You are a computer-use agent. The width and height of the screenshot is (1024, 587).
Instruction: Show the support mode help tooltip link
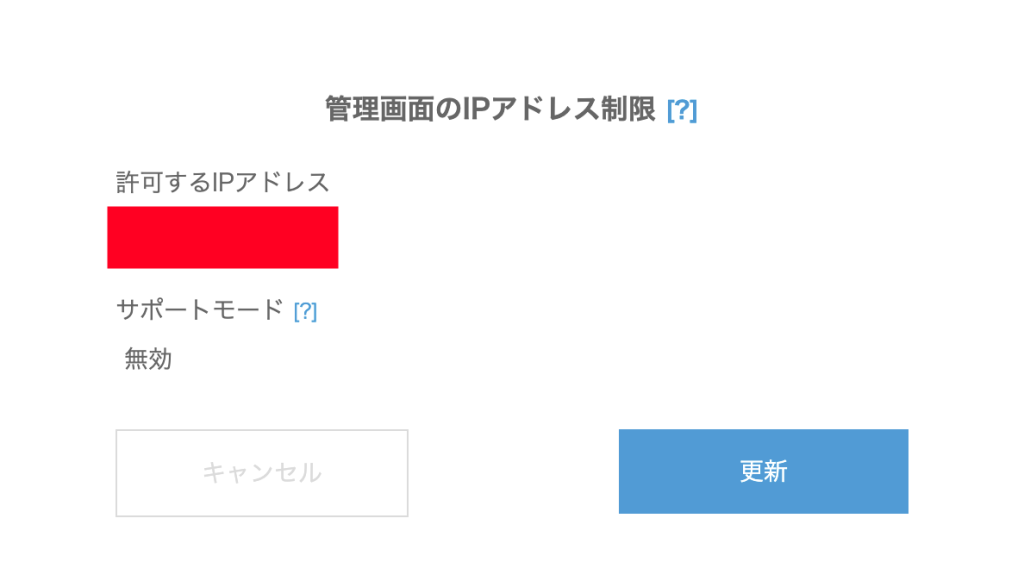tap(305, 311)
